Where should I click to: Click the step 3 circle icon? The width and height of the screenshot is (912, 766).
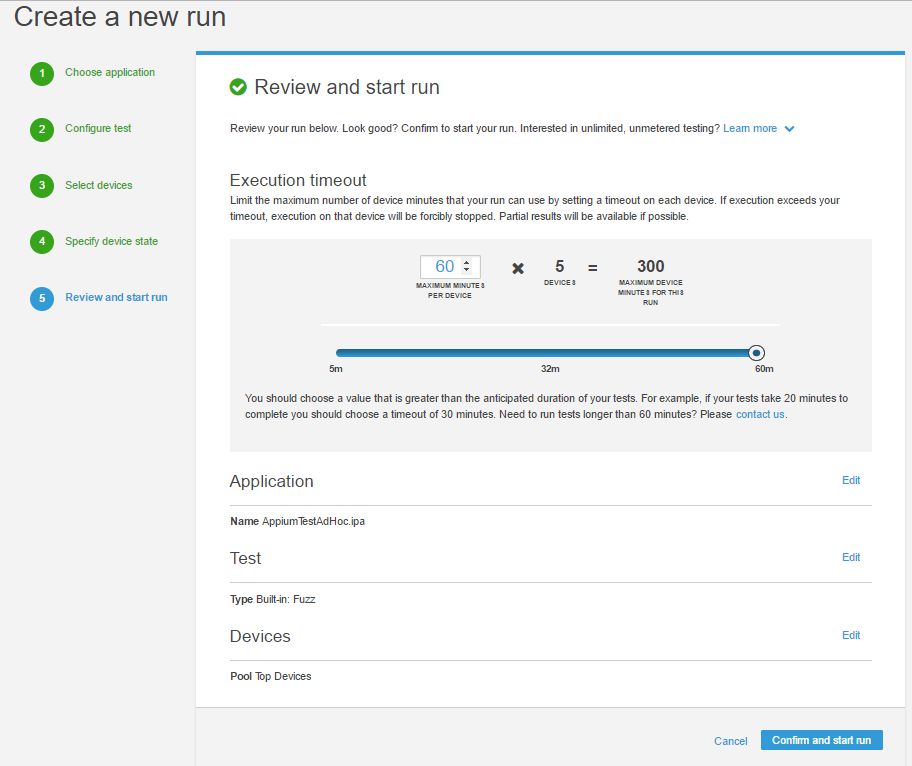pyautogui.click(x=41, y=186)
